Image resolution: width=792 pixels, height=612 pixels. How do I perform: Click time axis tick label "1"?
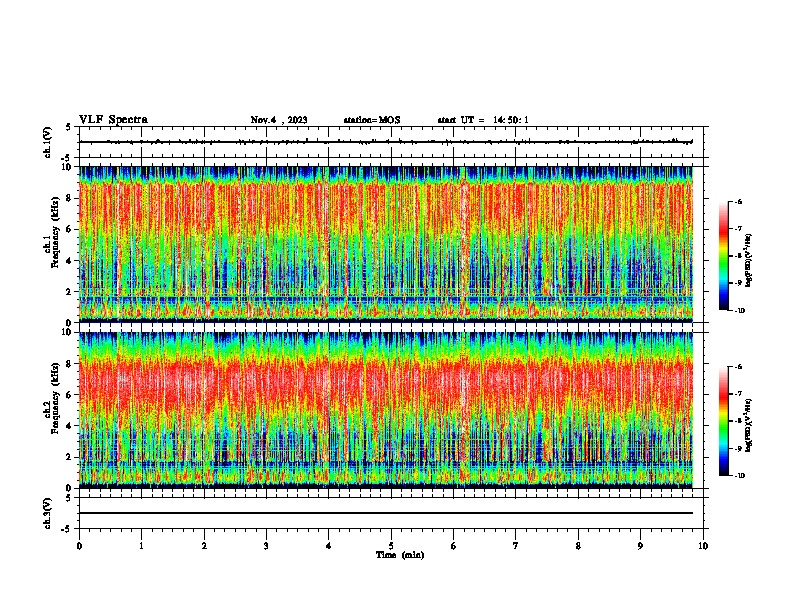(141, 546)
